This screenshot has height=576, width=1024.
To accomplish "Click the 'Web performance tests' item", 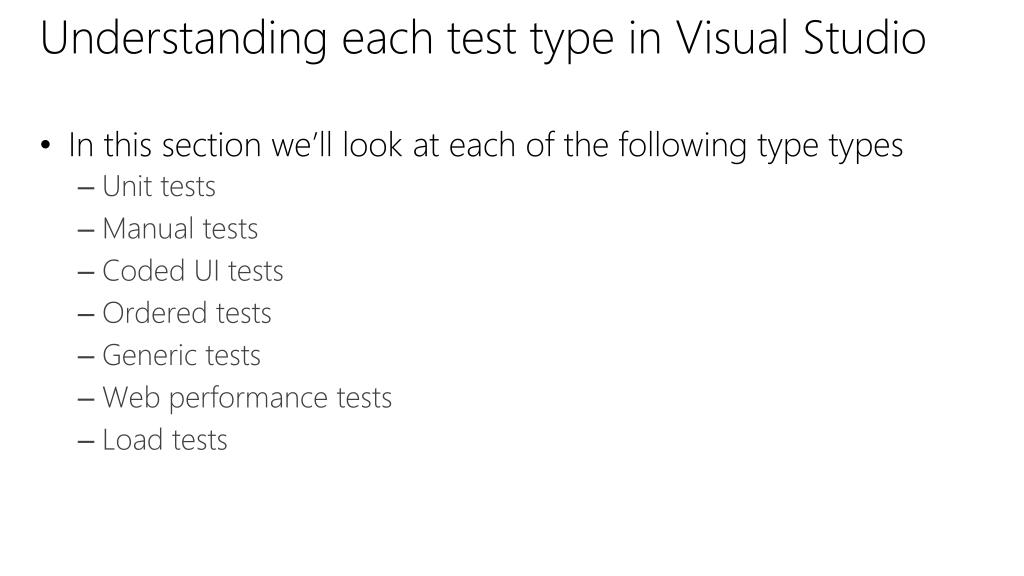I will point(247,398).
